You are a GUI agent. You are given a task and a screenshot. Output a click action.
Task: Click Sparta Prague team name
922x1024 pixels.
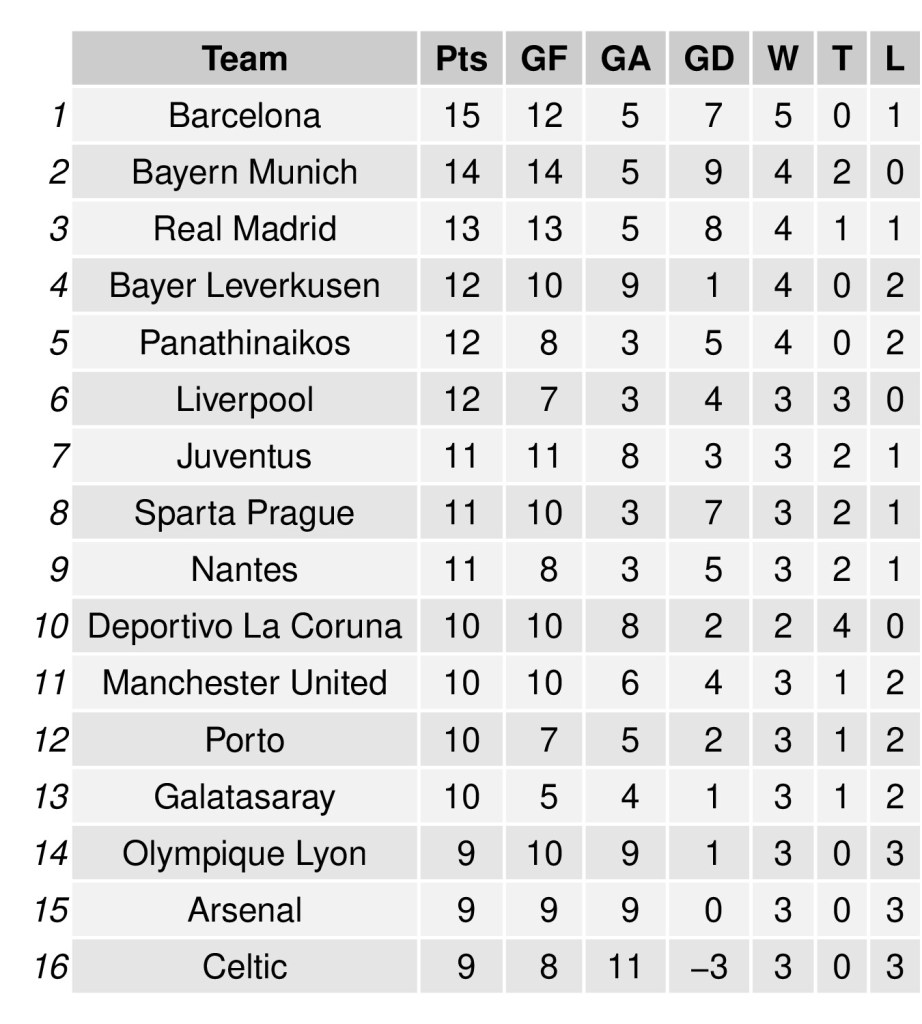click(245, 513)
